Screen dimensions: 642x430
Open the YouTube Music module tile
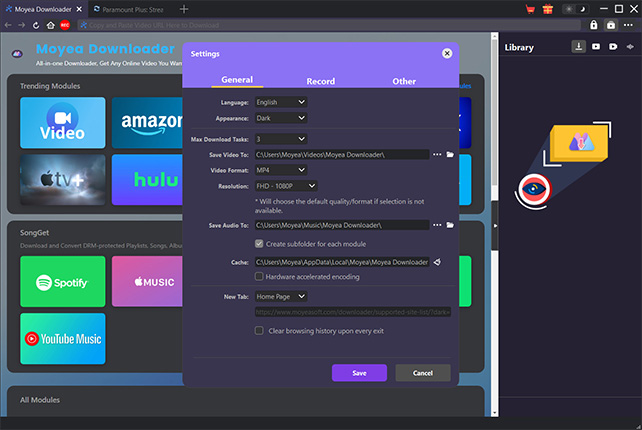click(63, 339)
